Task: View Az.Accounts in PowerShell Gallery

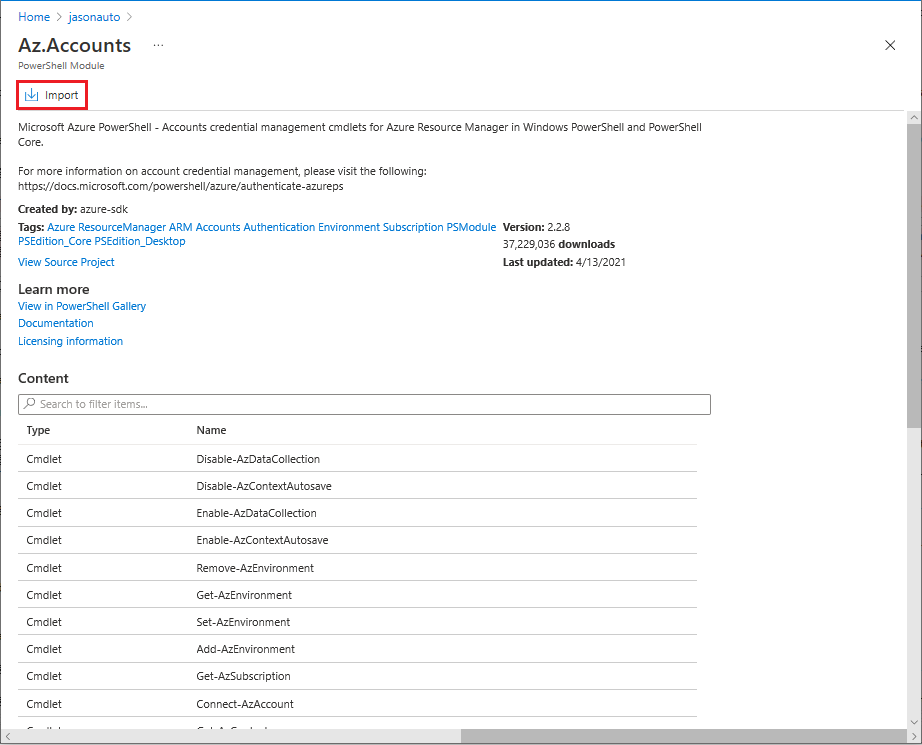Action: [x=81, y=306]
